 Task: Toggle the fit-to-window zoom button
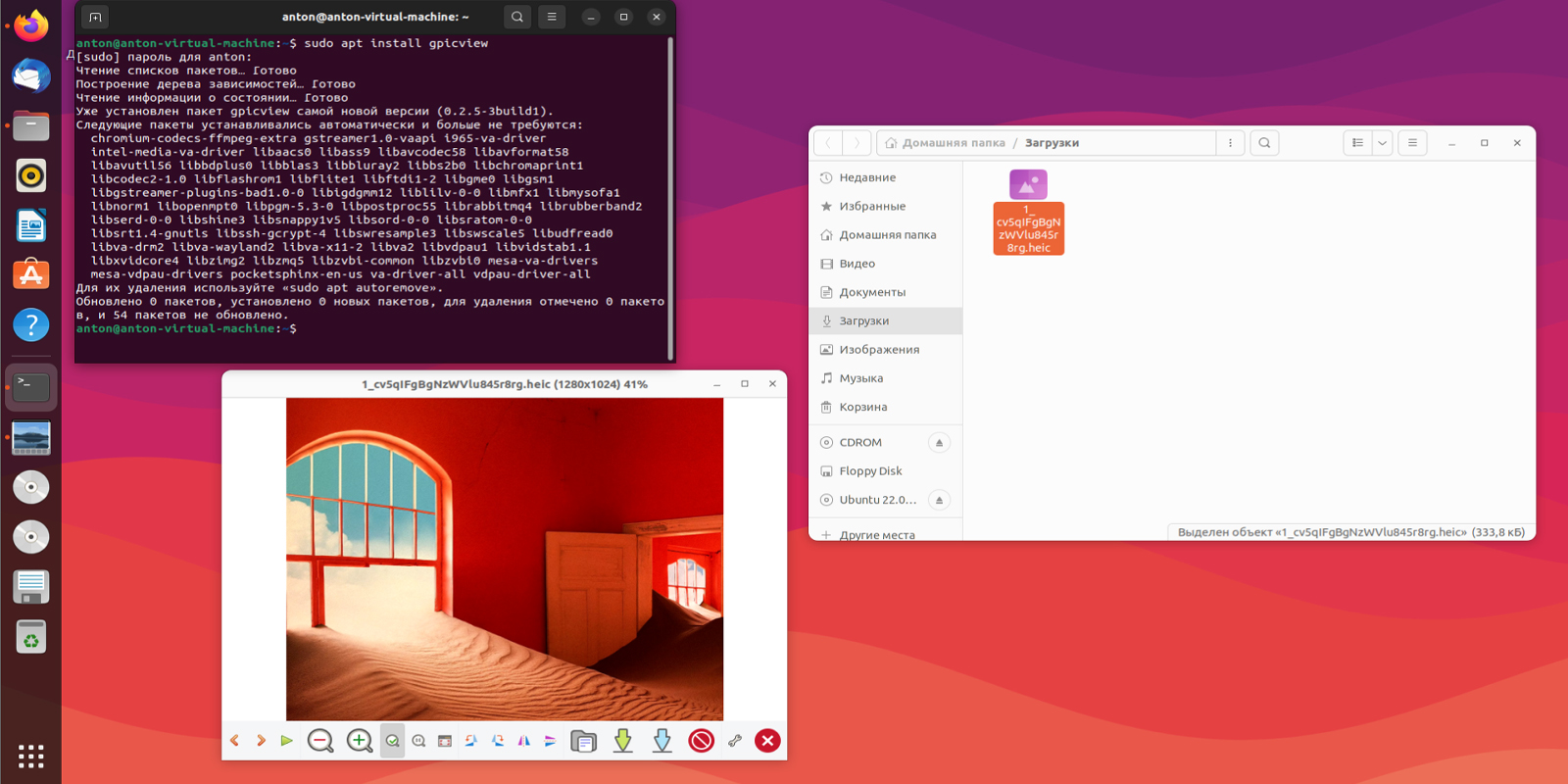[x=392, y=741]
